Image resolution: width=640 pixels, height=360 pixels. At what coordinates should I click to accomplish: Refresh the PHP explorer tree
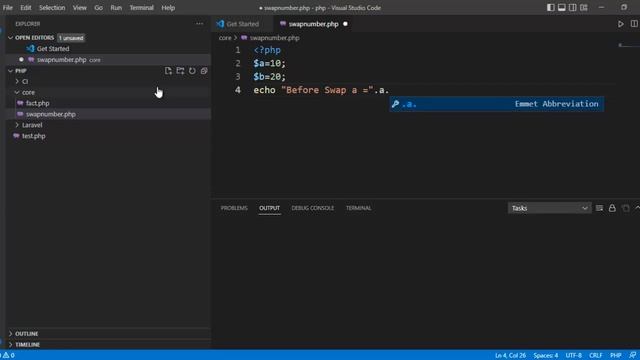click(192, 71)
